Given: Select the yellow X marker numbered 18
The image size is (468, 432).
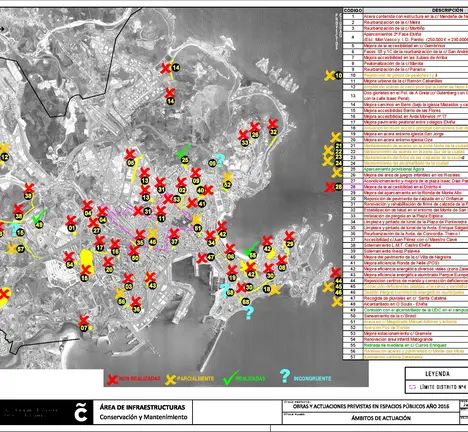Looking at the screenshot, I should 275,290.
